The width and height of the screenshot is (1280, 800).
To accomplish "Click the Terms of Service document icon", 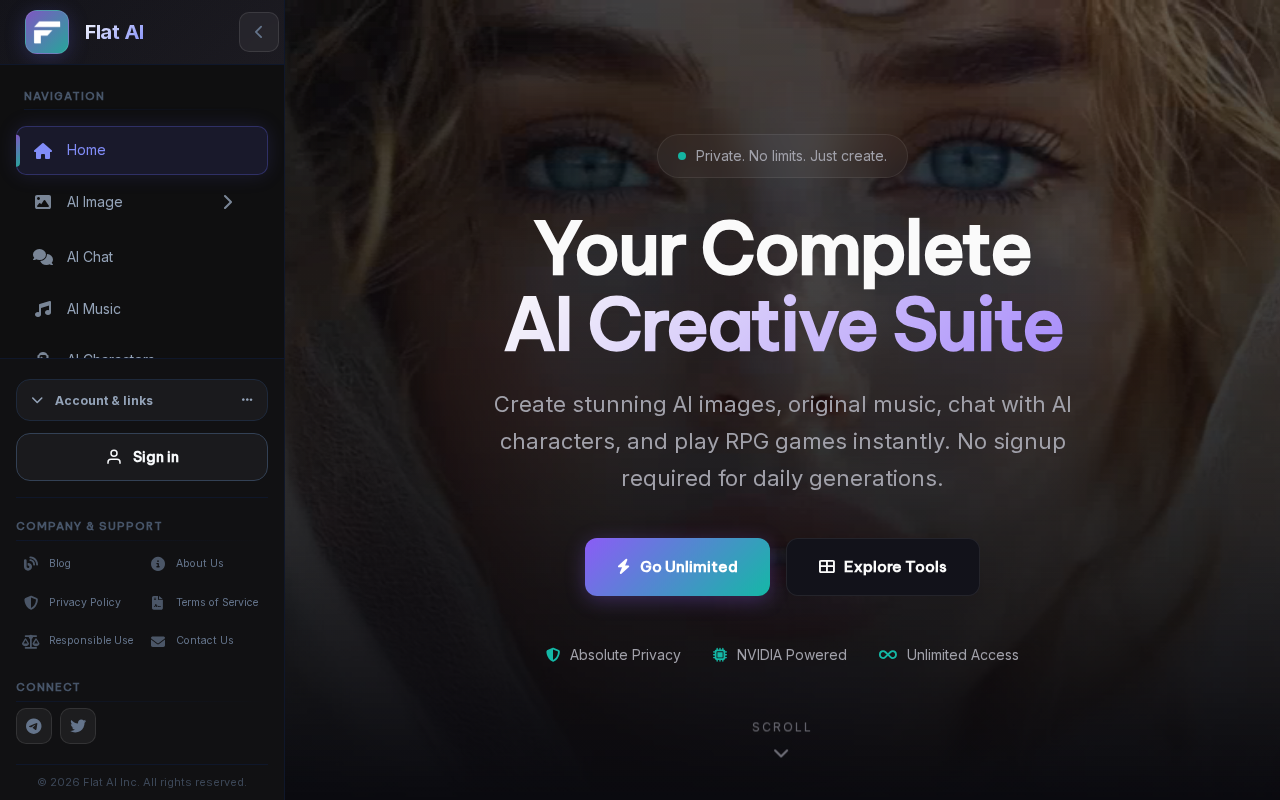I will (x=158, y=603).
